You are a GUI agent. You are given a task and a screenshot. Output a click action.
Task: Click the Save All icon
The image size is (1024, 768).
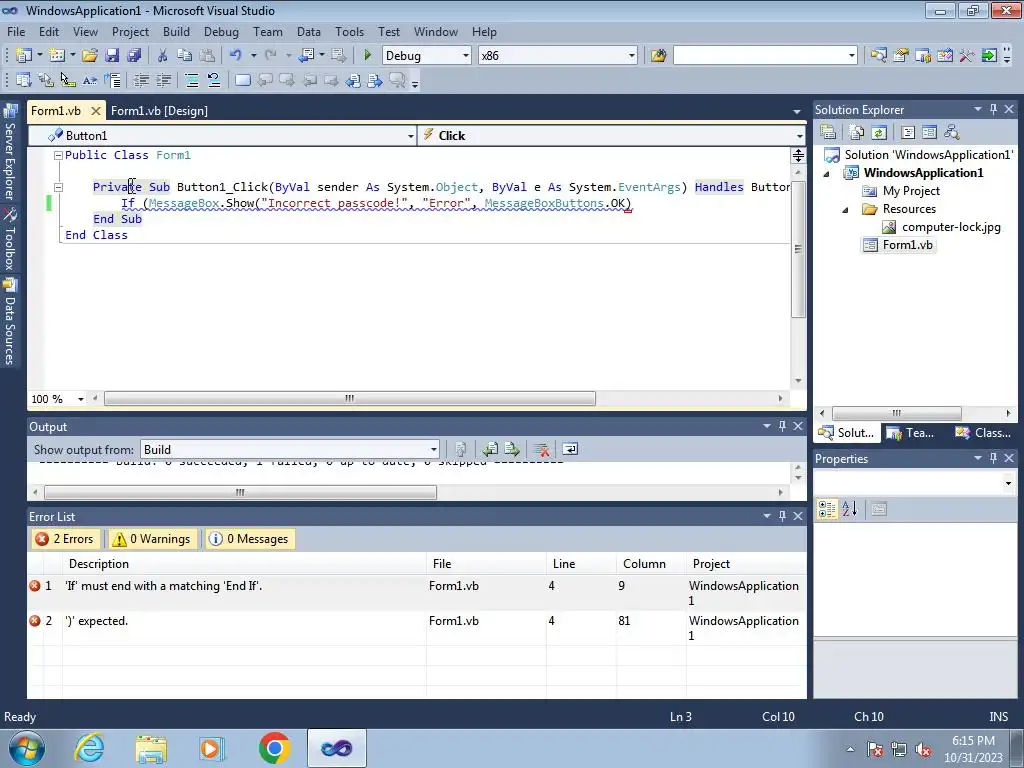pyautogui.click(x=134, y=56)
